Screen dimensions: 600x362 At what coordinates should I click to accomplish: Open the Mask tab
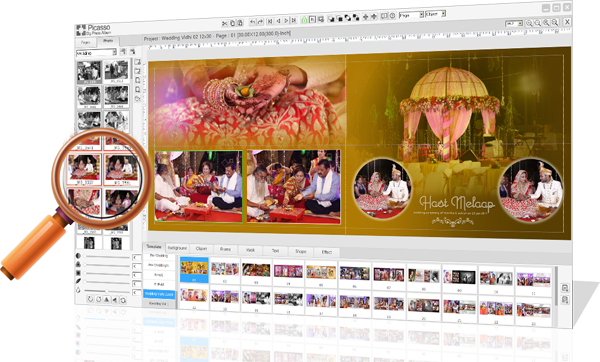250,250
